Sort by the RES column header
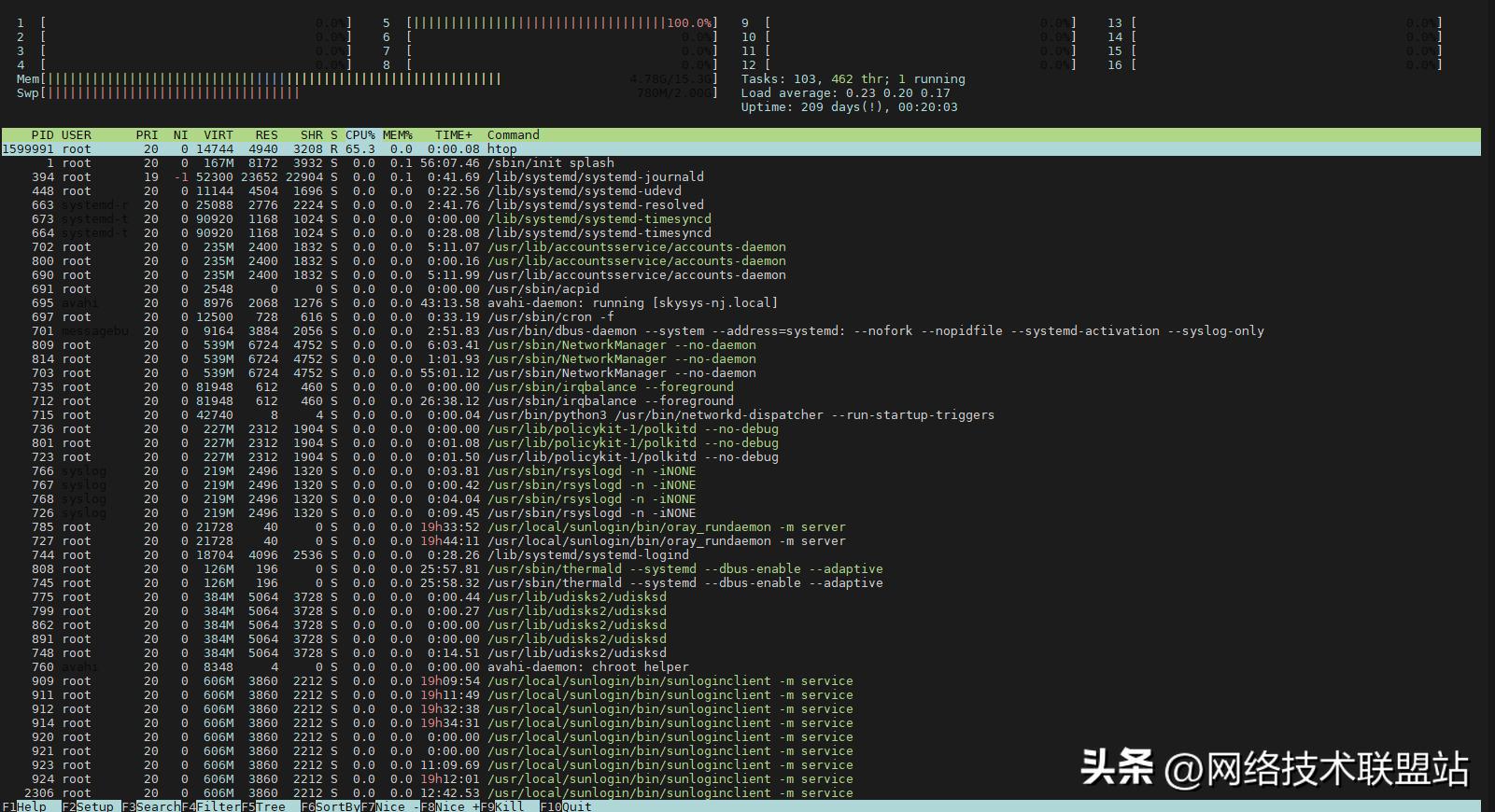The image size is (1495, 812). point(266,135)
